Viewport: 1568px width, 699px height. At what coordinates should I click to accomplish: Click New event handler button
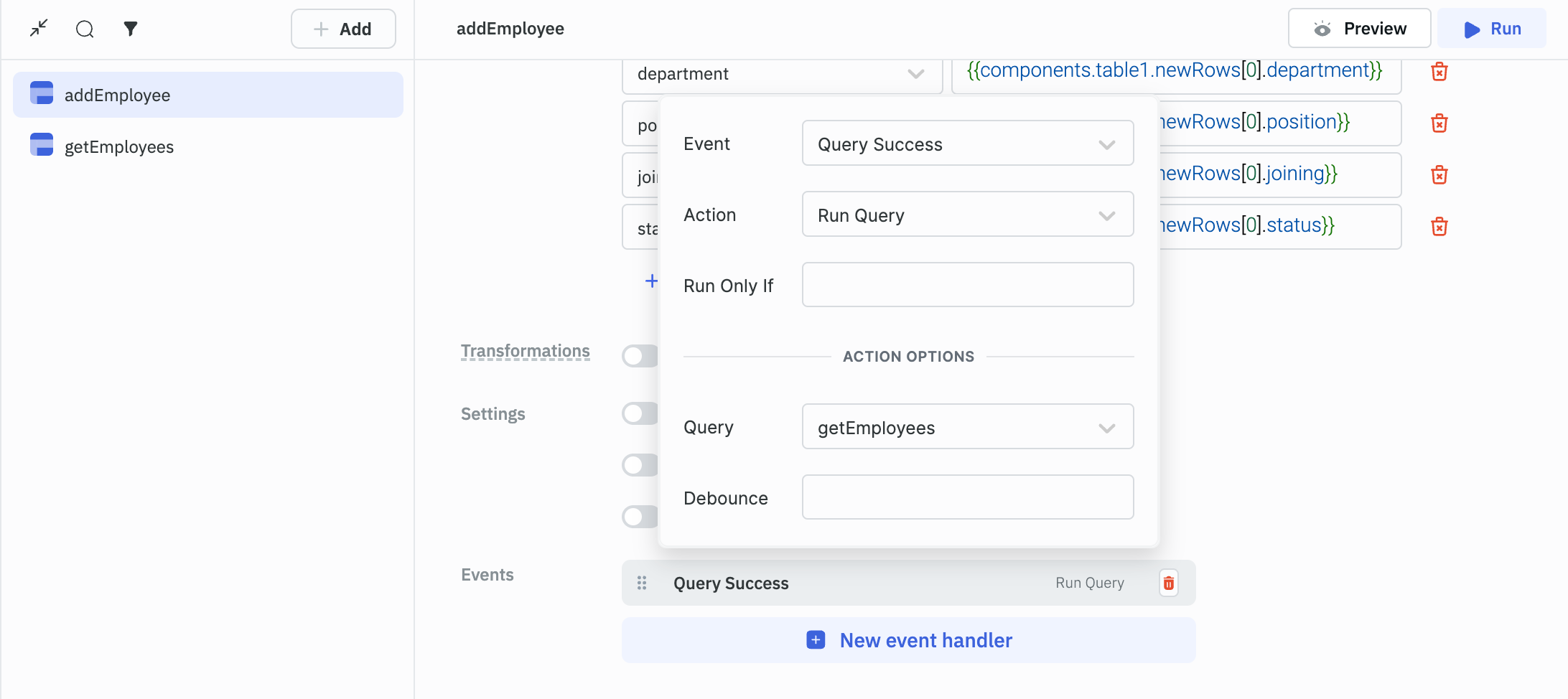[x=908, y=640]
